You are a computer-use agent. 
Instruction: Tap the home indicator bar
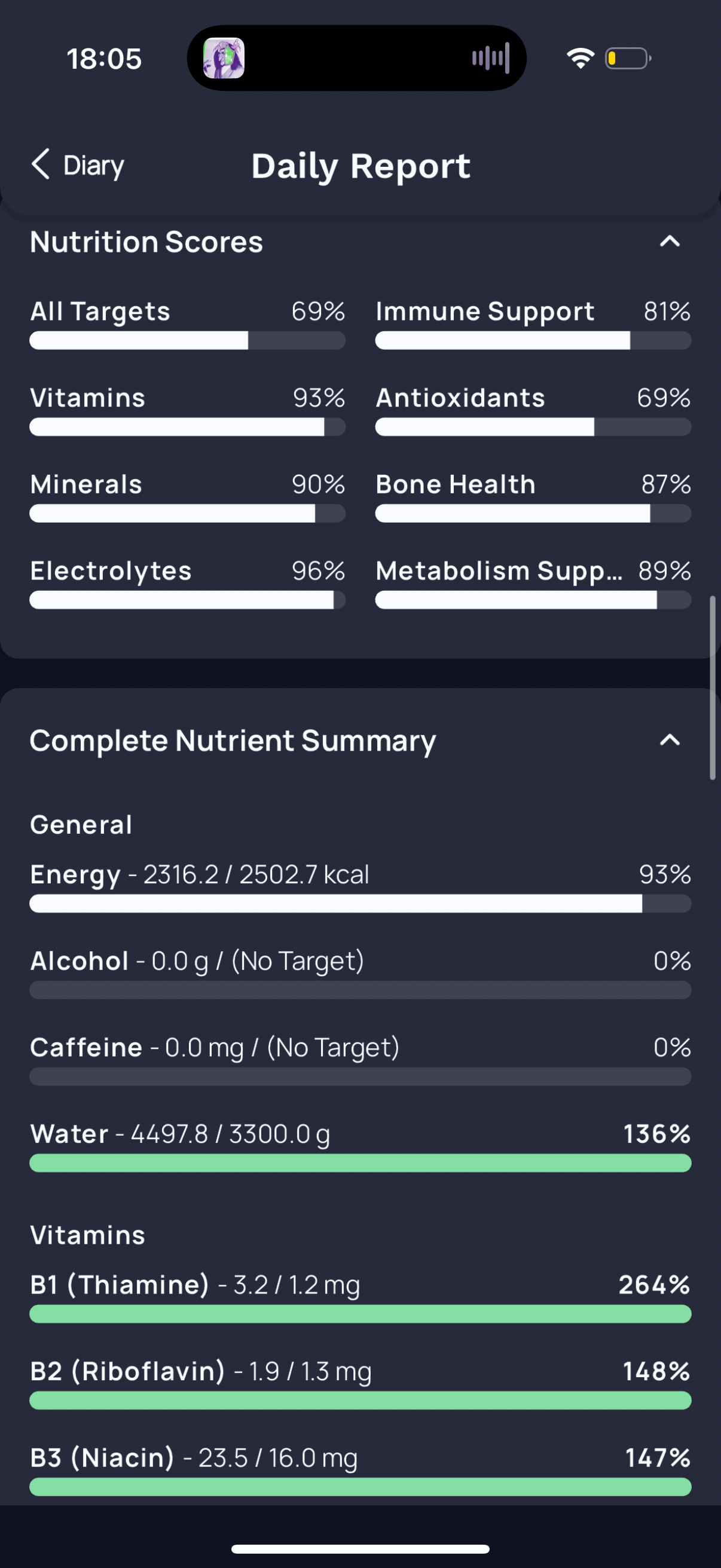click(x=360, y=1549)
